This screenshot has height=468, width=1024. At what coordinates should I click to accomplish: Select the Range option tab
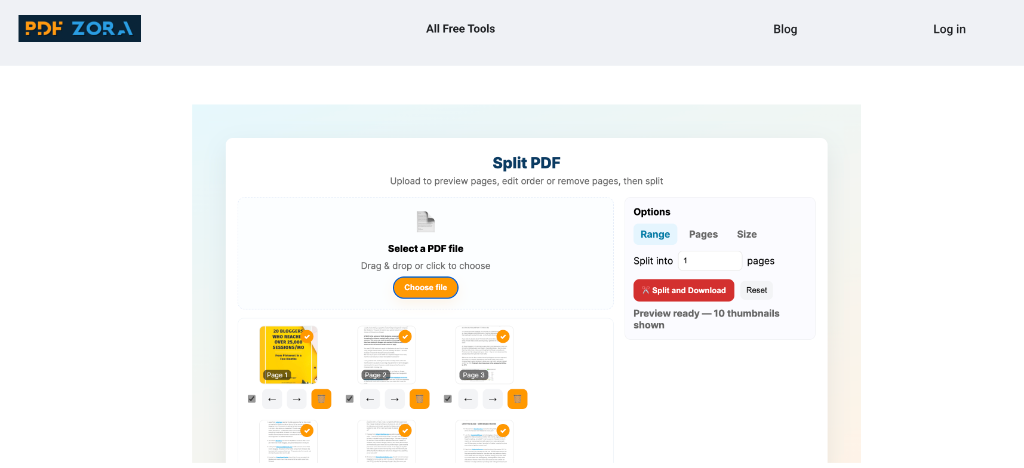(655, 234)
